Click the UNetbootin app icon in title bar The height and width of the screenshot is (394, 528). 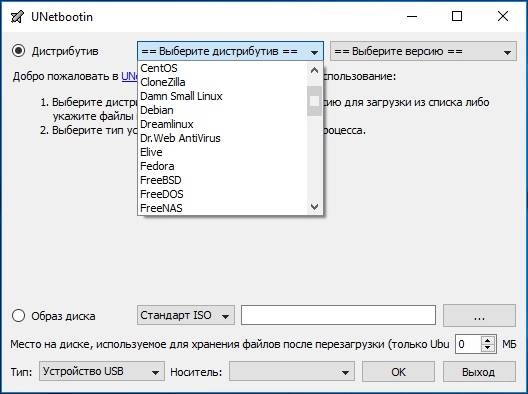coord(17,17)
